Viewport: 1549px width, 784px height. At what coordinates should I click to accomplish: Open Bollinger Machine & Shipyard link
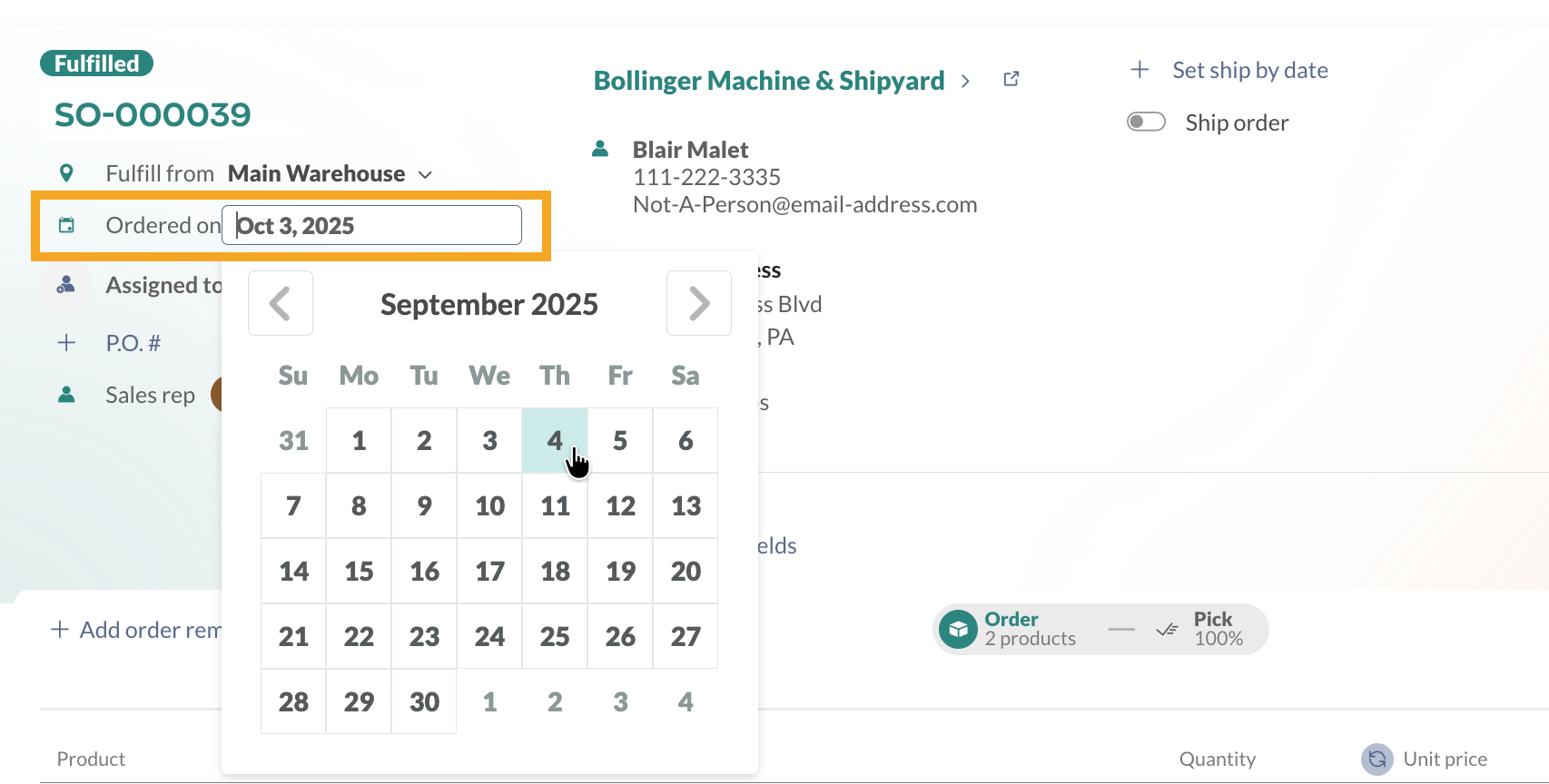[768, 80]
